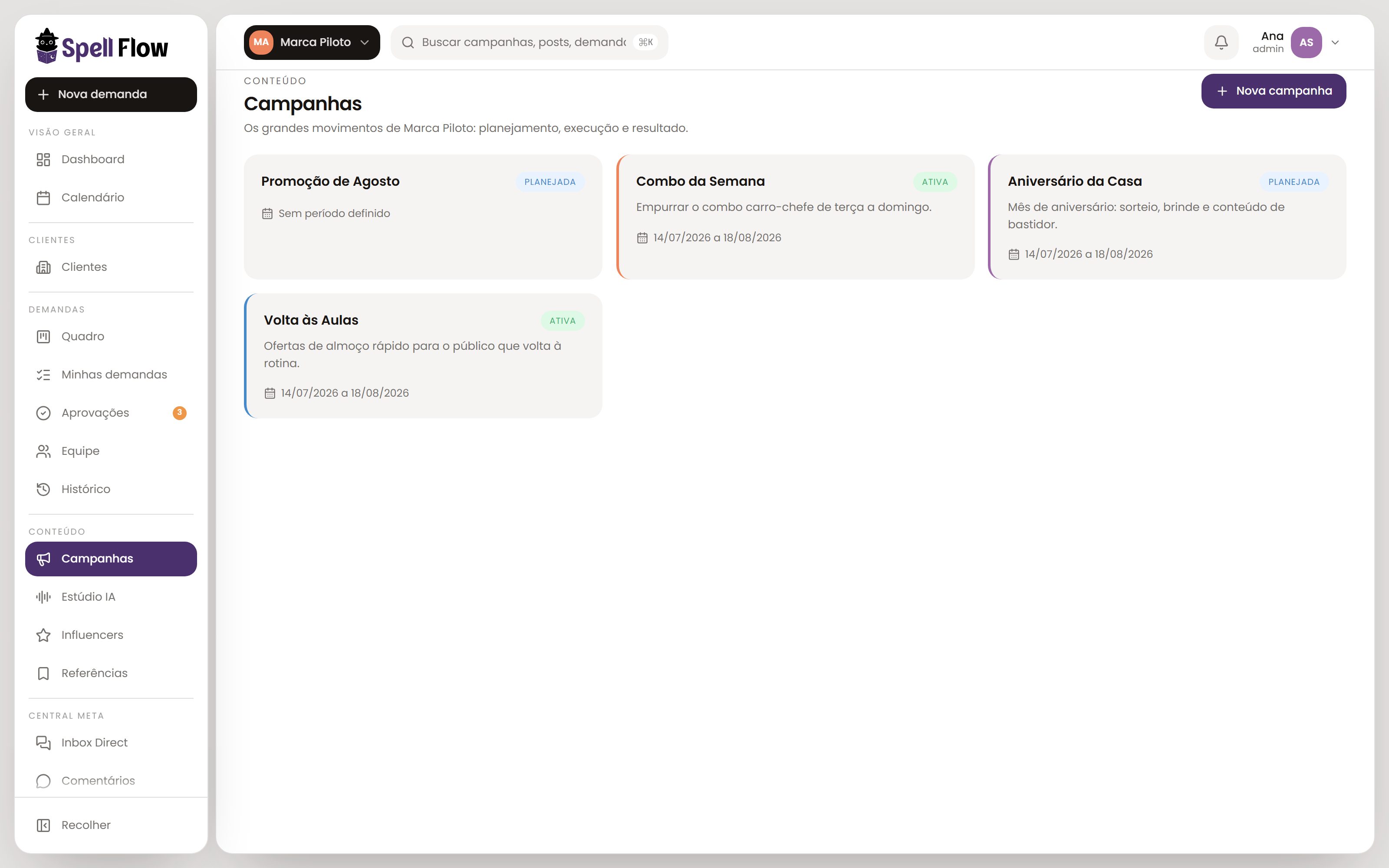Open Aprovações in the sidebar
The image size is (1389, 868).
point(111,413)
